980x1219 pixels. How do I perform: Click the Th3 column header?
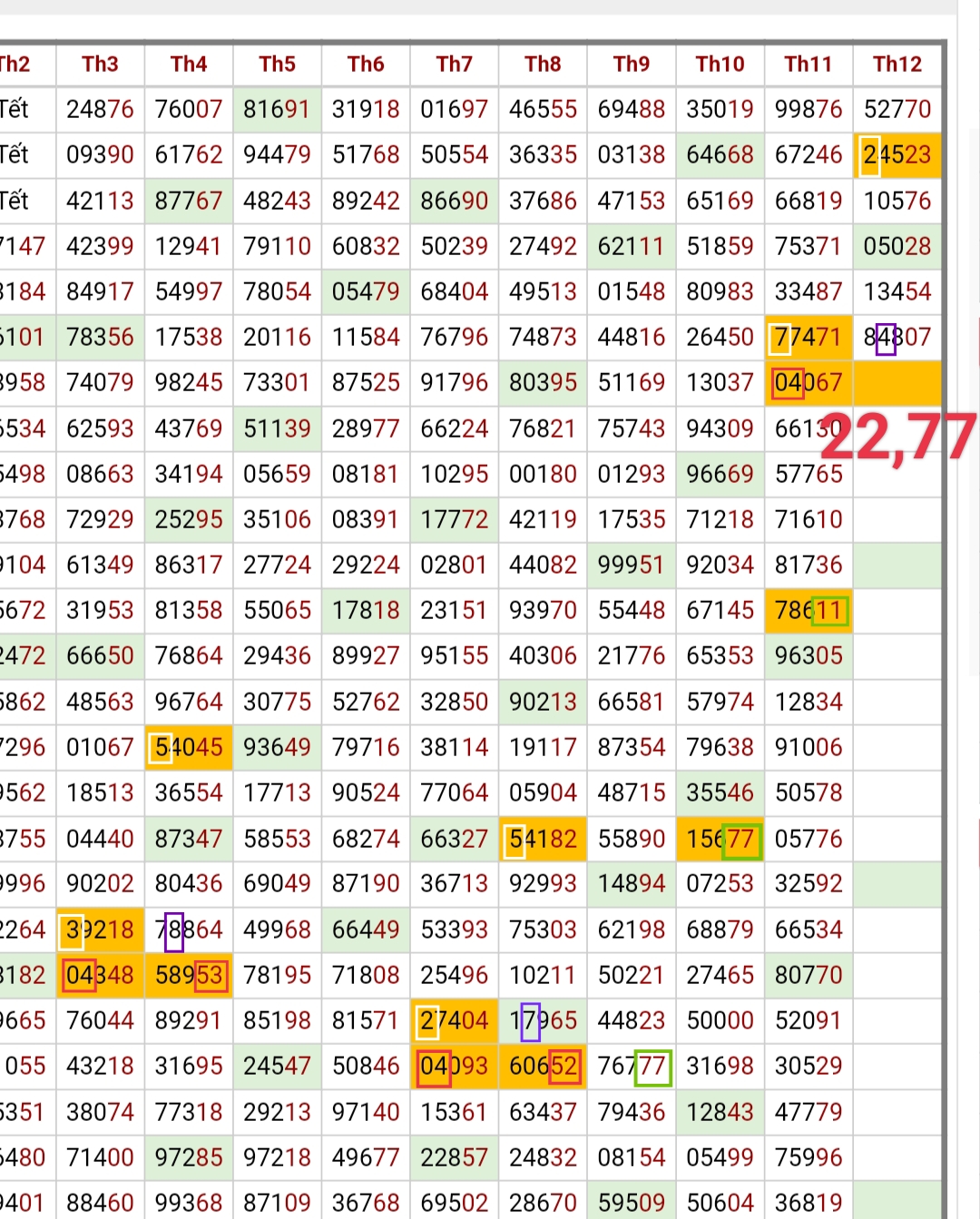pyautogui.click(x=100, y=64)
